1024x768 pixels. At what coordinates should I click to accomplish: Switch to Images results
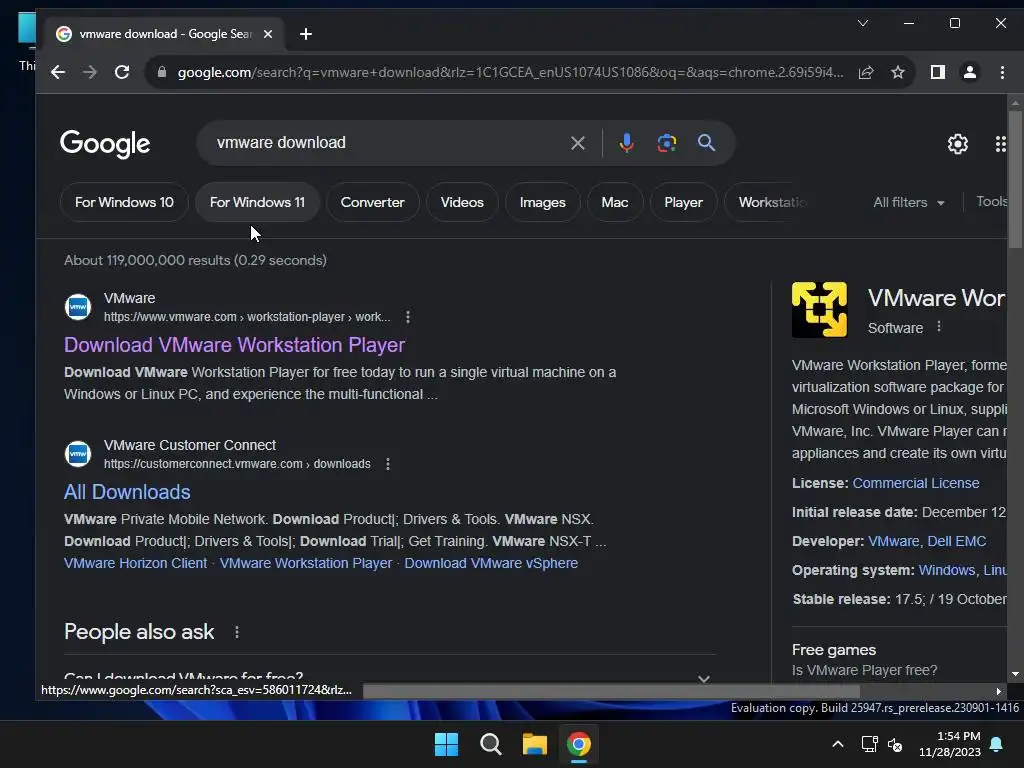tap(543, 202)
